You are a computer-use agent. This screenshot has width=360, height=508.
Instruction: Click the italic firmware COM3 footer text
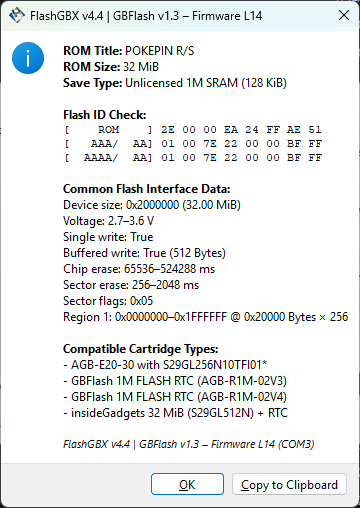point(189,444)
